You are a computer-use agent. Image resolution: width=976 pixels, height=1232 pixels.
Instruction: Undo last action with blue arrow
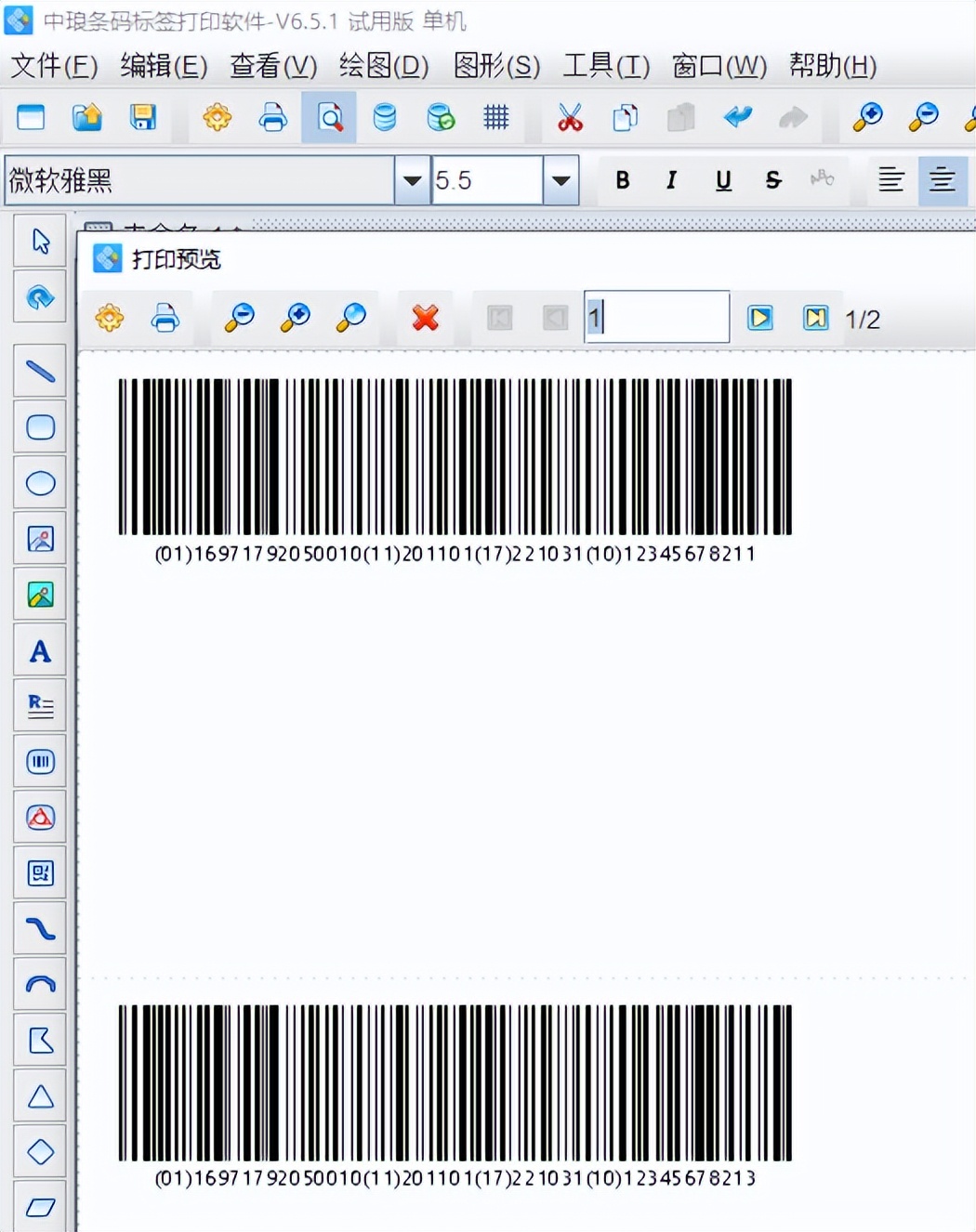[737, 117]
